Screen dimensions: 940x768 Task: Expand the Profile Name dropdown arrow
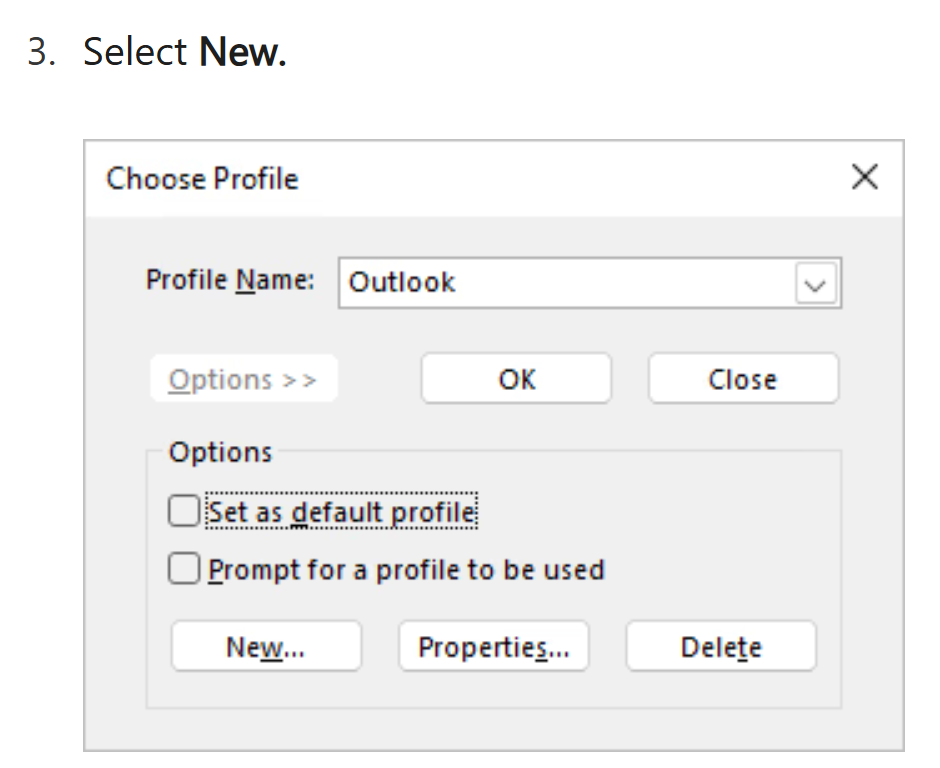pos(816,284)
